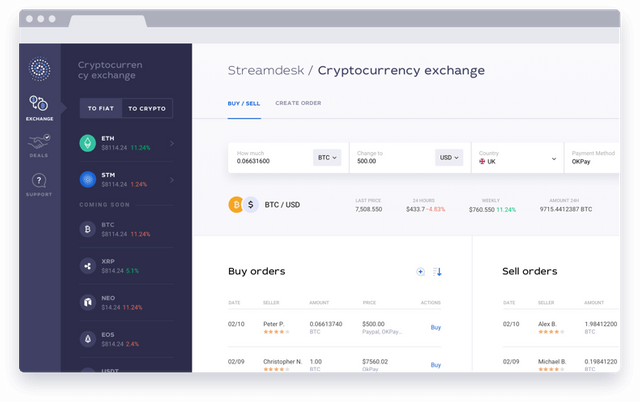Image resolution: width=640 pixels, height=402 pixels.
Task: Expand the ETH row chevron
Action: (172, 143)
